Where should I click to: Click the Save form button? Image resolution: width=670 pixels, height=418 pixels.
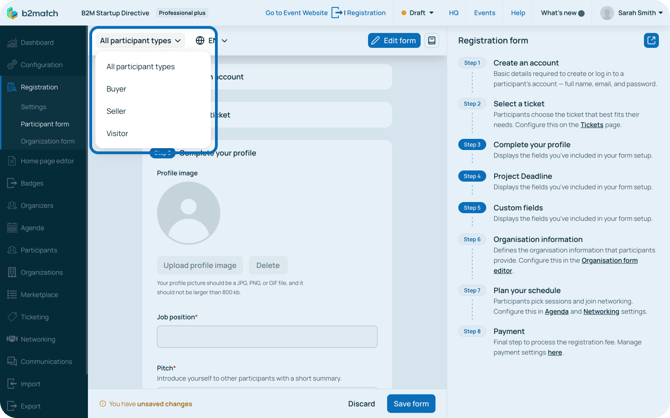pos(411,404)
